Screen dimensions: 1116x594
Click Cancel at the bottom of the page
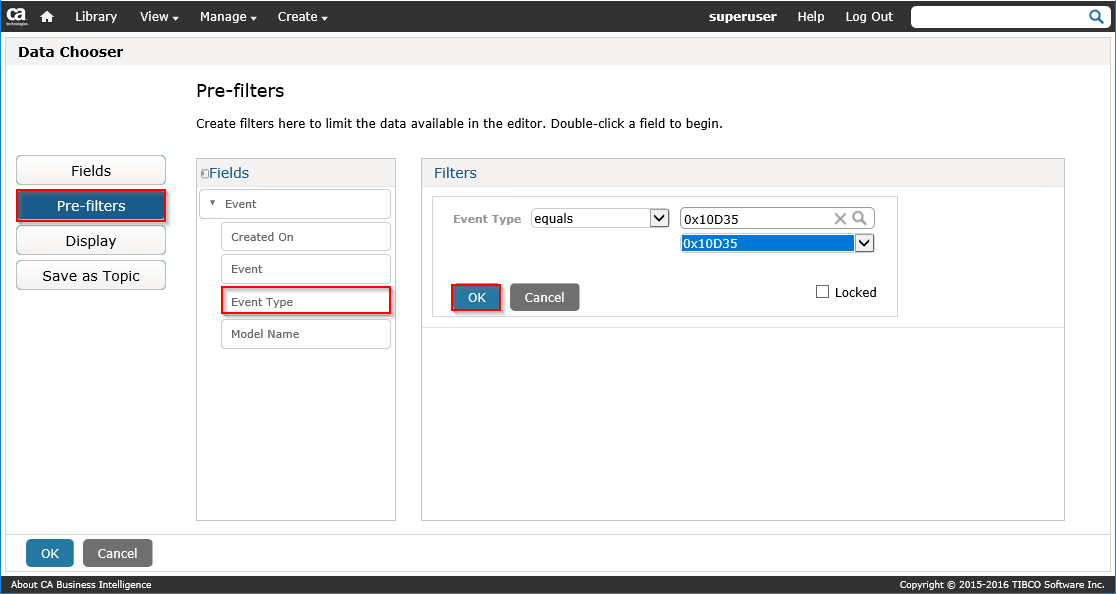point(117,553)
